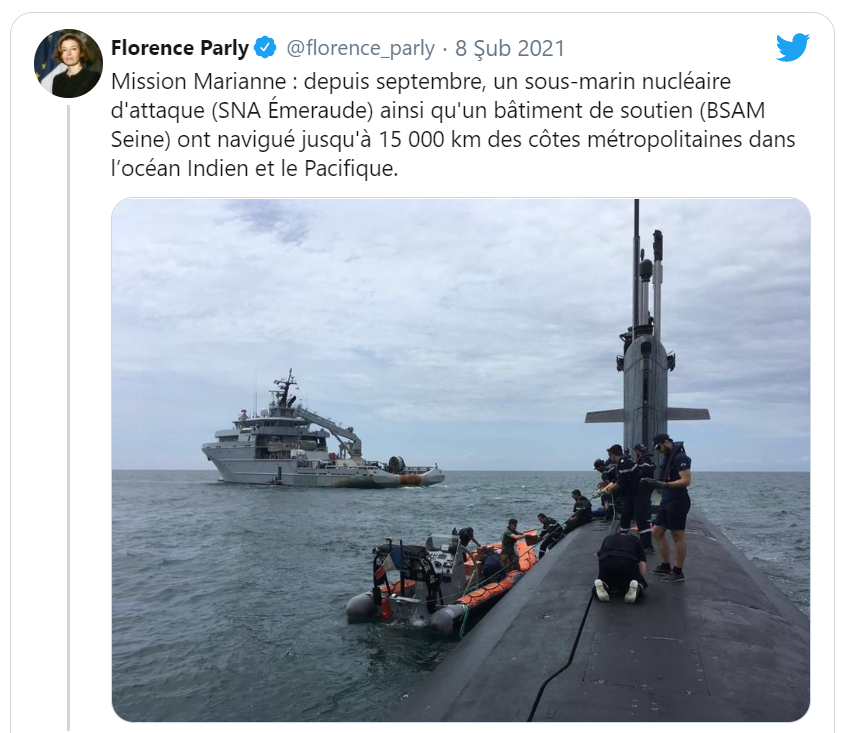Click the standing sailor in shorts

coord(671,507)
